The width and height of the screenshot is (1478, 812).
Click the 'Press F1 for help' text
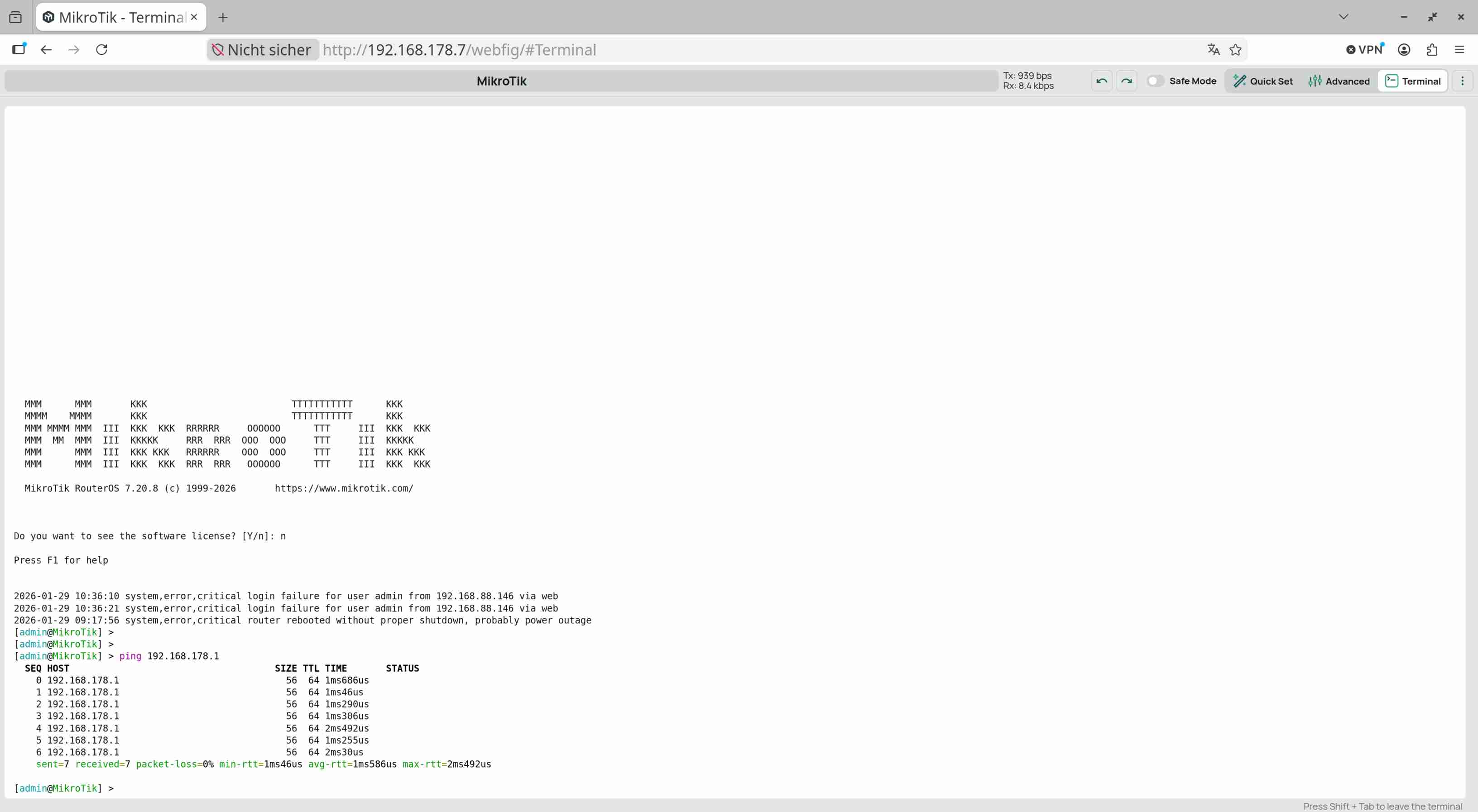coord(61,560)
